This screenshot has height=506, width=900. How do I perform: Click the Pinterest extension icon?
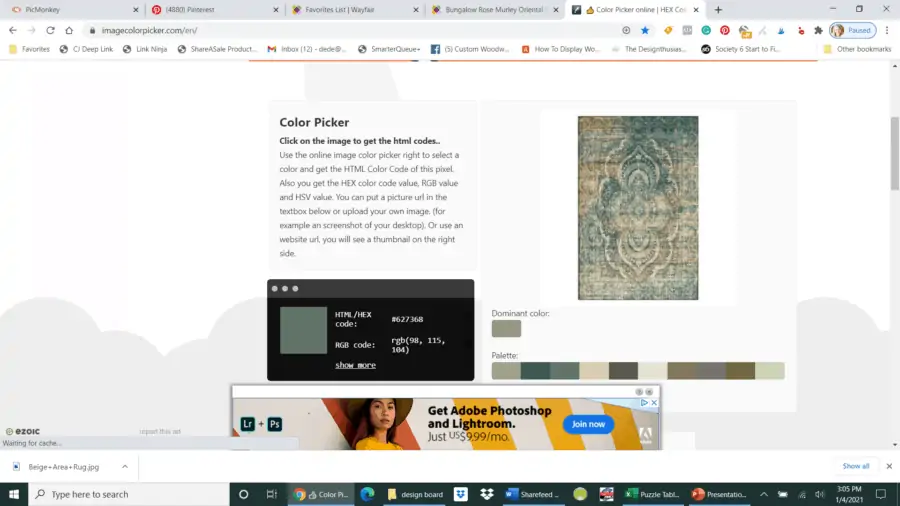point(725,30)
